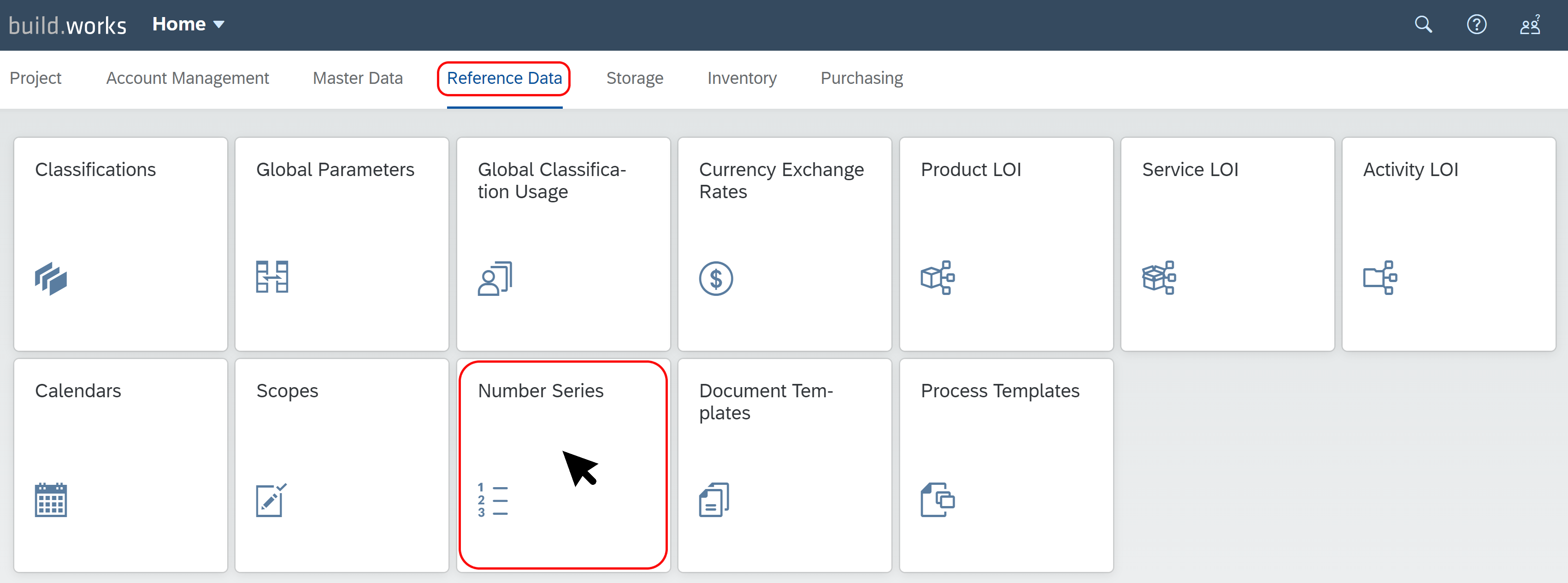Open Global Classification Usage tile title

click(x=552, y=180)
